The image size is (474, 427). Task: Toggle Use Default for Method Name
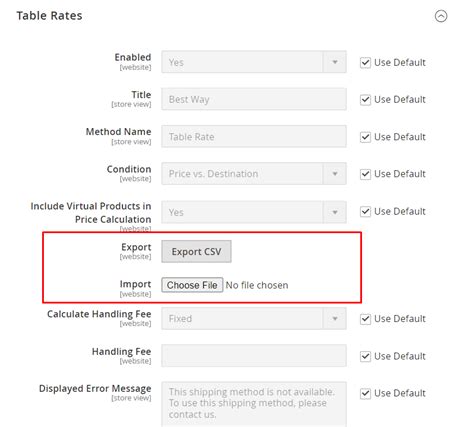pyautogui.click(x=365, y=137)
